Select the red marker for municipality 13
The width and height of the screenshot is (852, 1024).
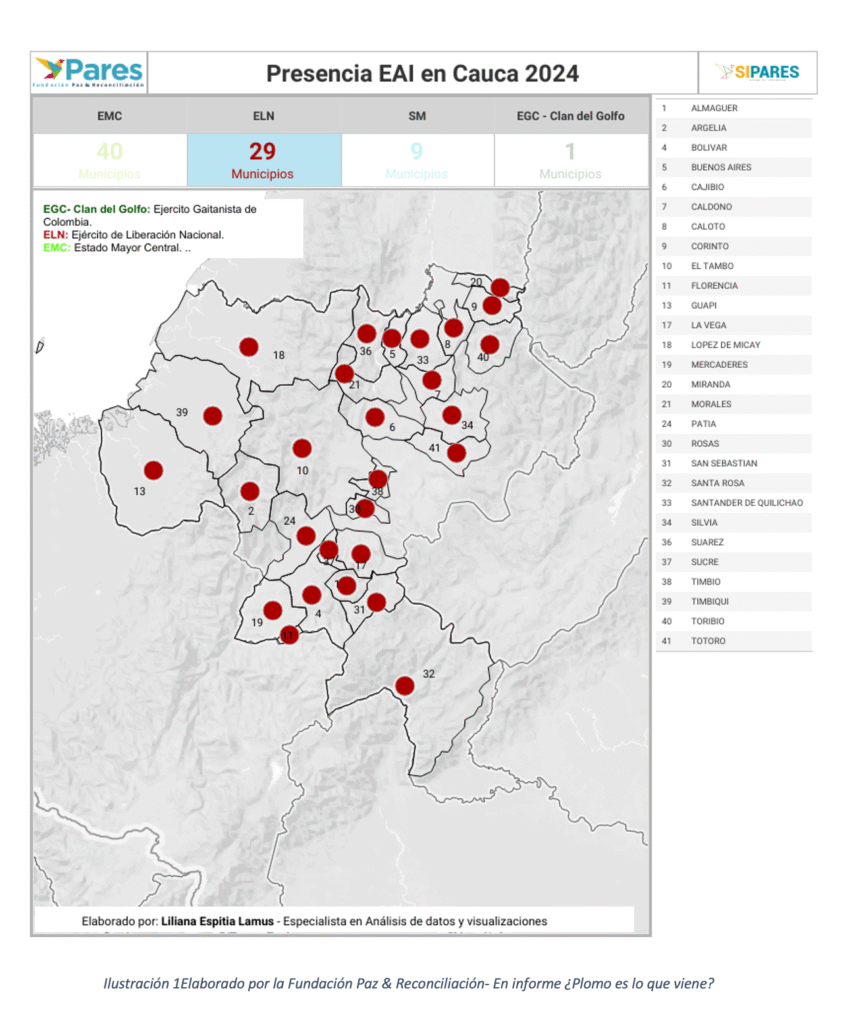click(153, 470)
